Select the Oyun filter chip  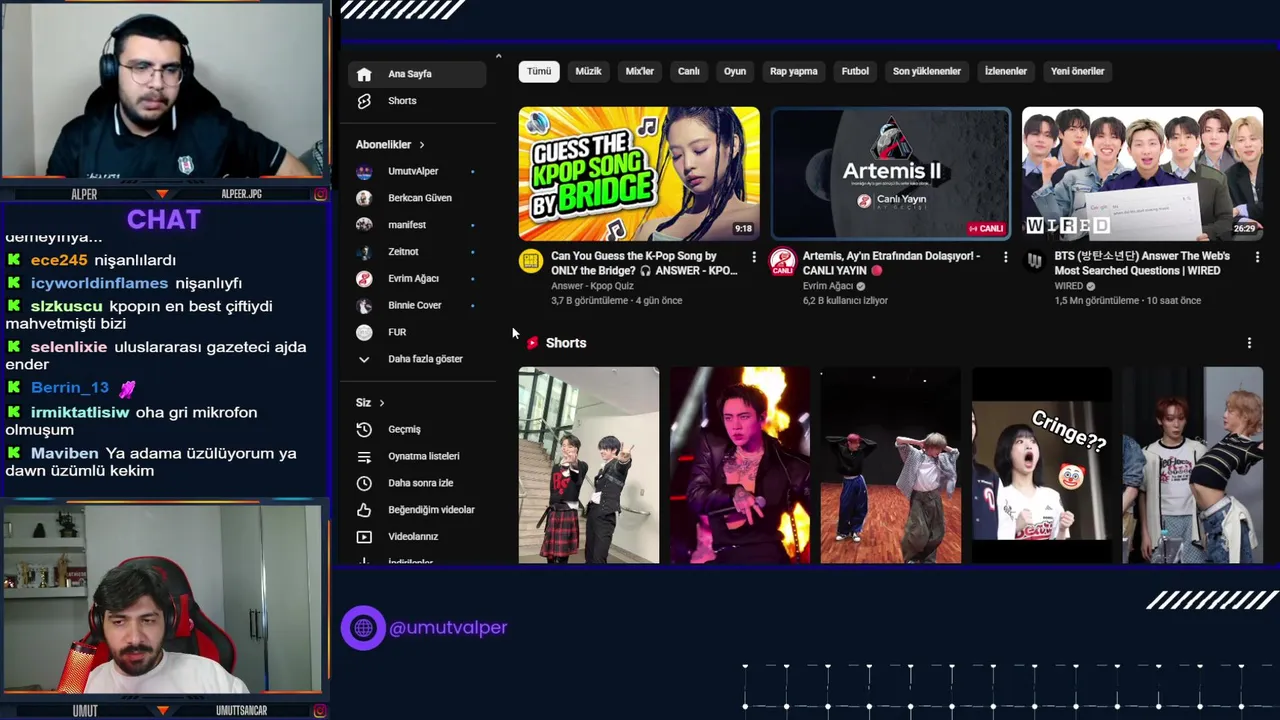point(735,72)
